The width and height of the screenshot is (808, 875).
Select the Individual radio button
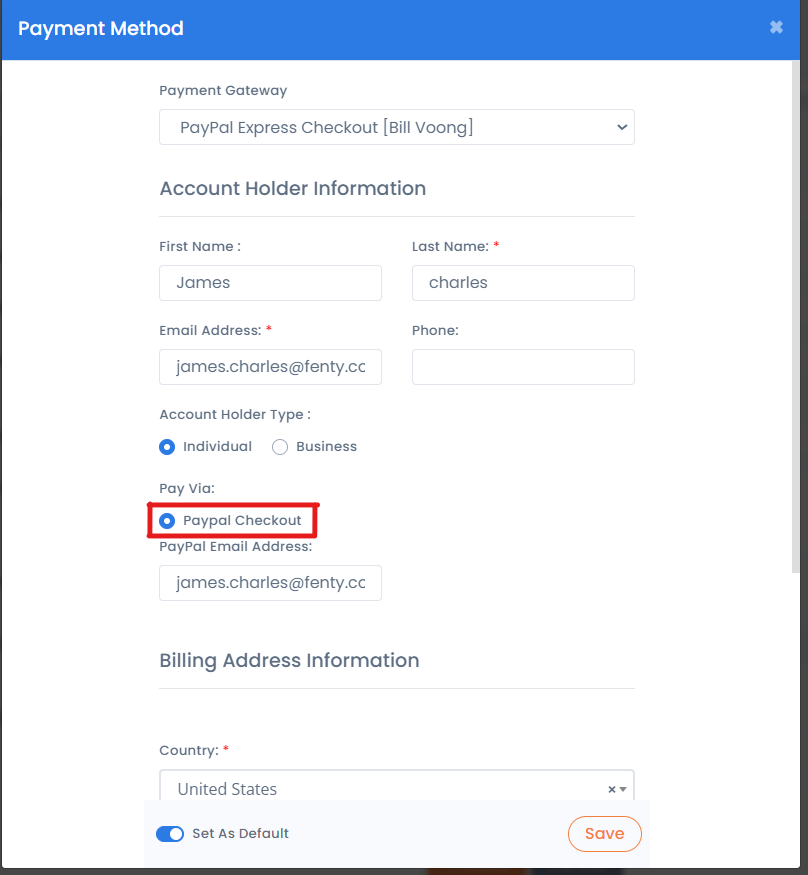coord(167,447)
